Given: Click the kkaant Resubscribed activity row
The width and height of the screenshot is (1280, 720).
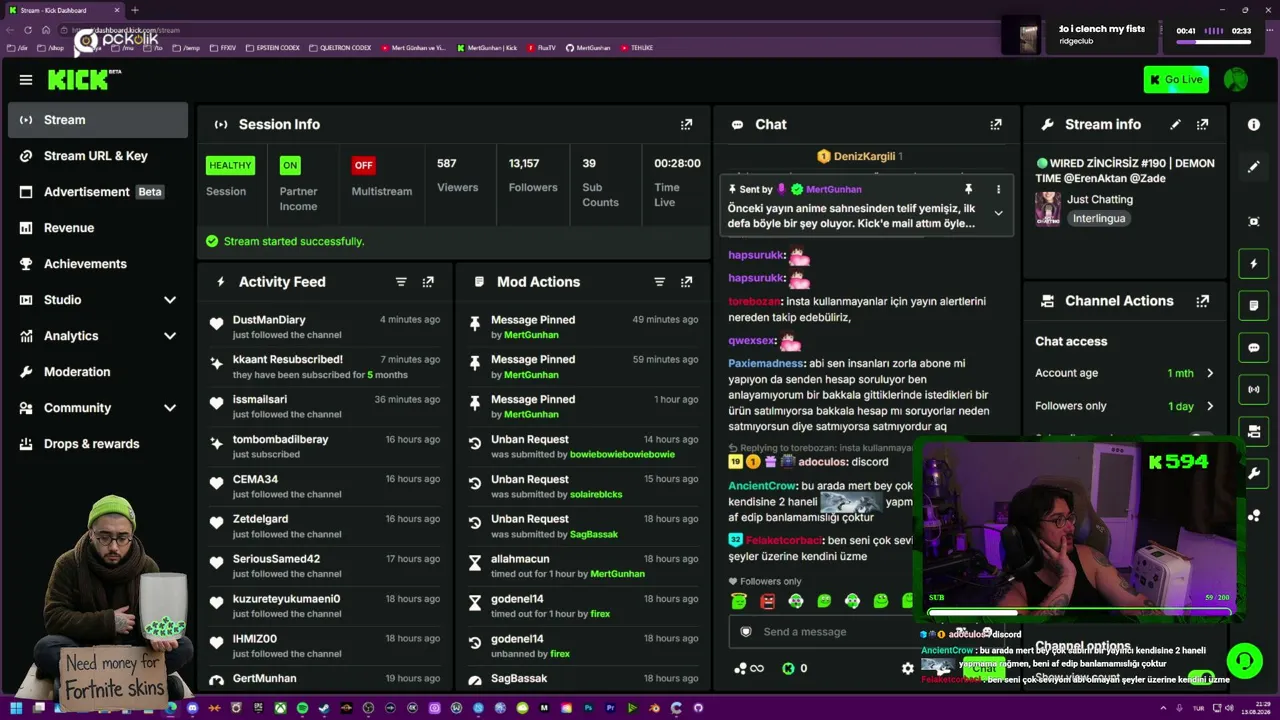Looking at the screenshot, I should tap(326, 367).
